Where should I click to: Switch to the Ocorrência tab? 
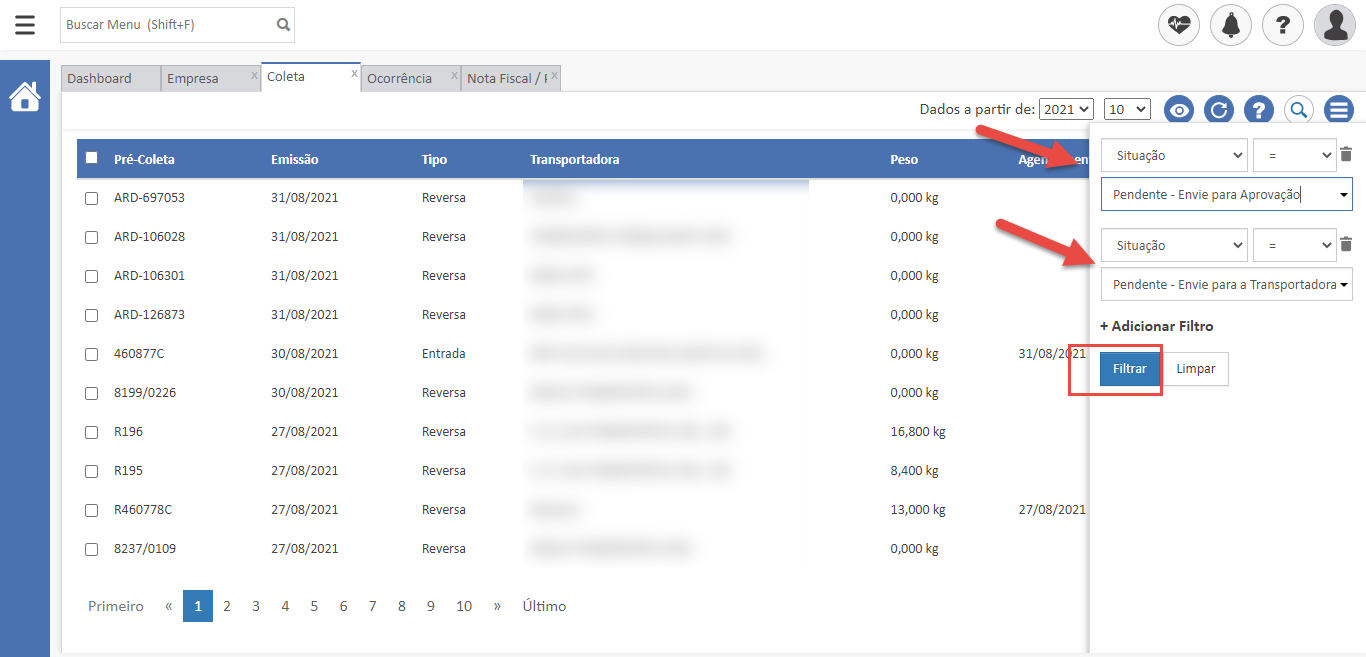(400, 78)
